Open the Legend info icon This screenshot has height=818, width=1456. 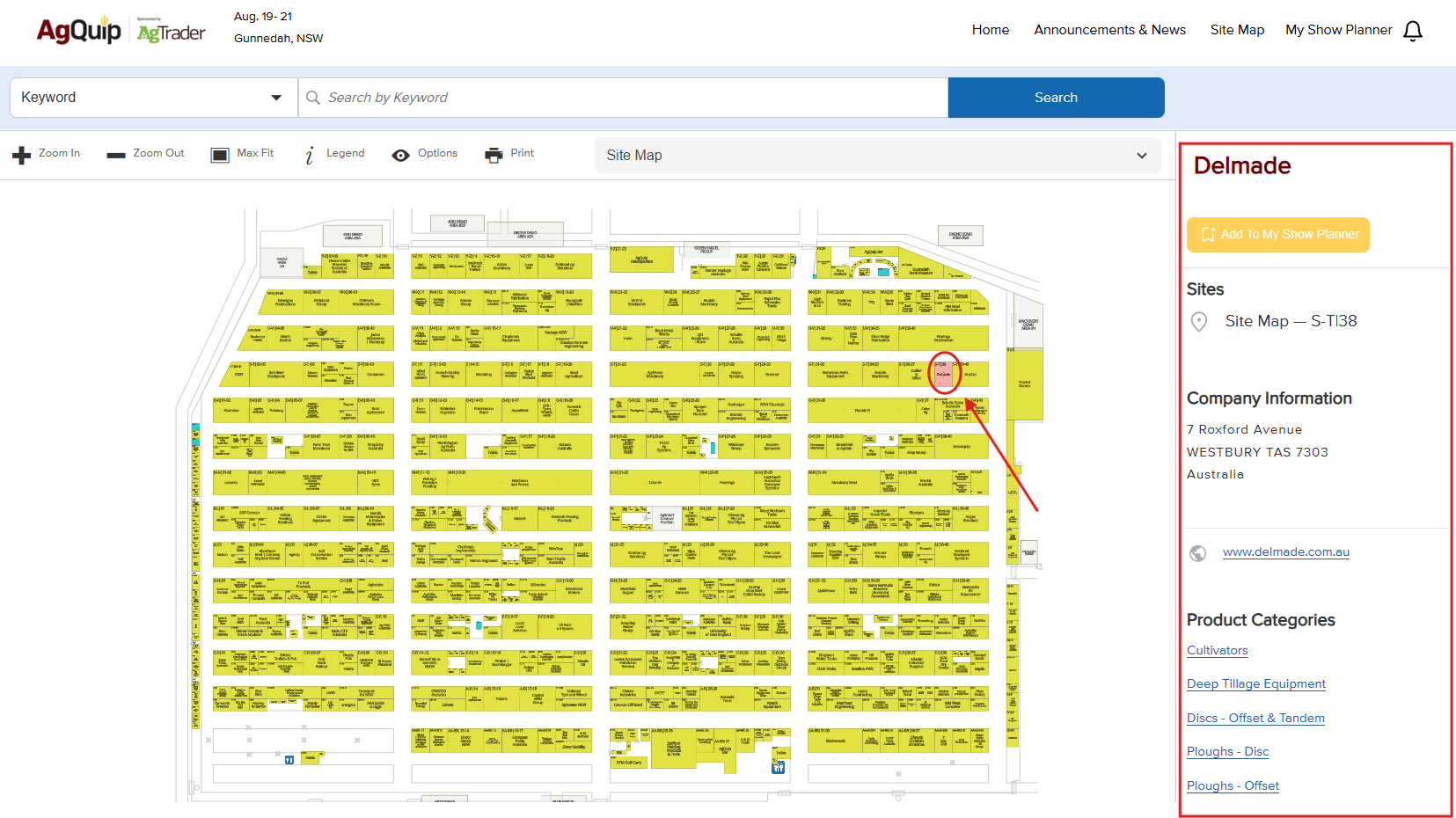[x=310, y=156]
